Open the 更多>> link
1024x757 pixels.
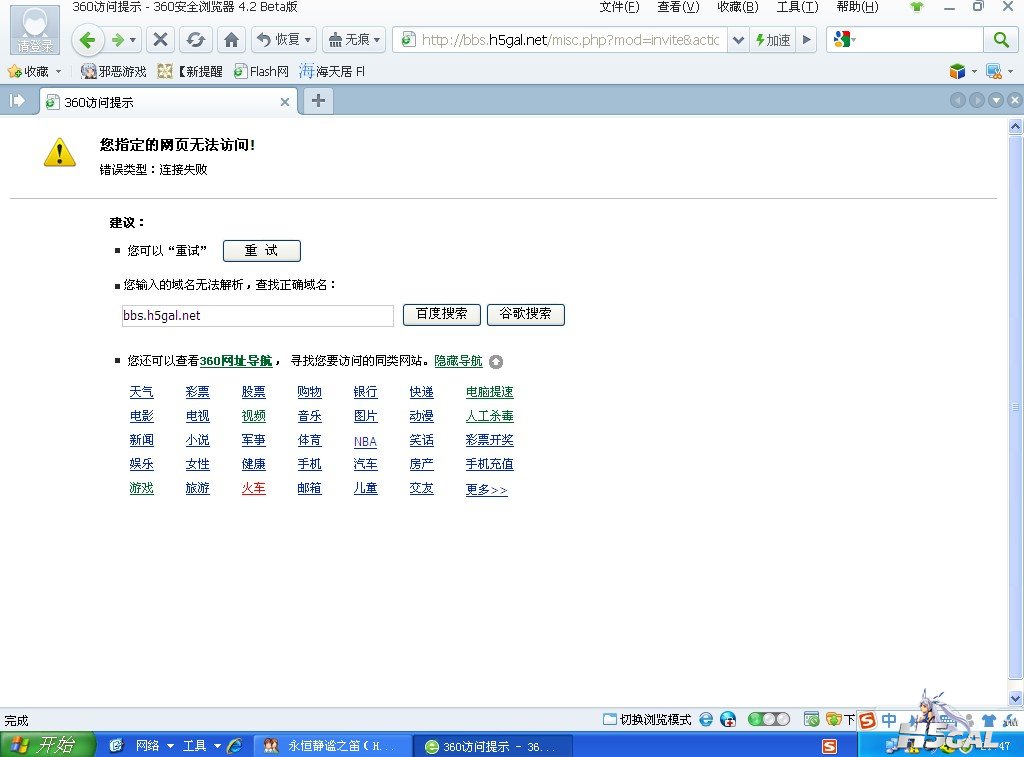(487, 489)
